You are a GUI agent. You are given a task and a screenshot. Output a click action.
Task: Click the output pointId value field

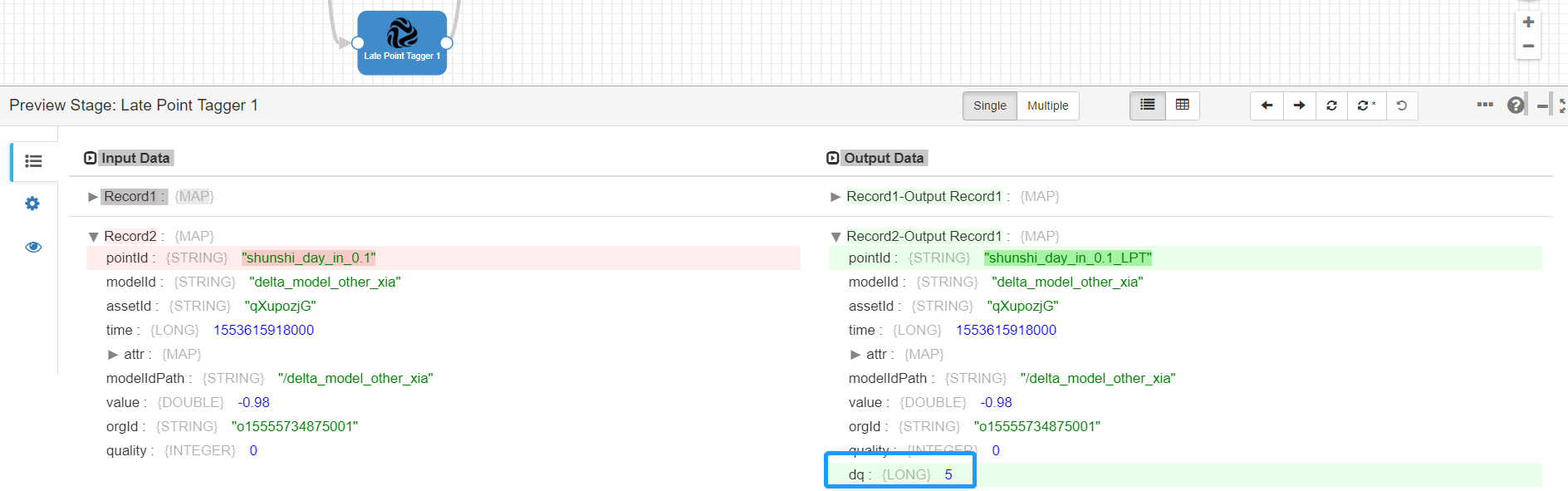coord(1067,258)
